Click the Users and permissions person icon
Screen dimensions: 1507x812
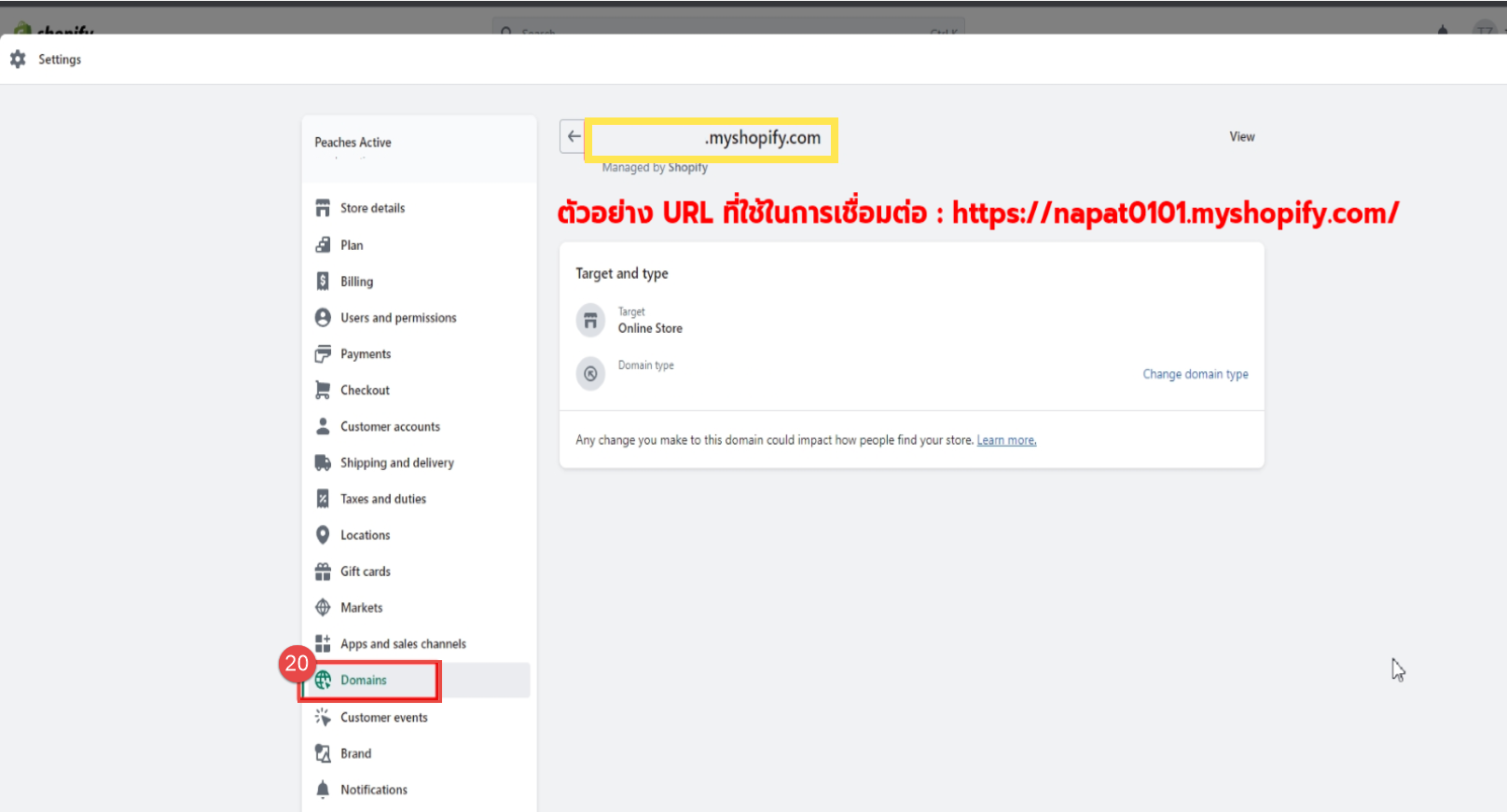323,317
